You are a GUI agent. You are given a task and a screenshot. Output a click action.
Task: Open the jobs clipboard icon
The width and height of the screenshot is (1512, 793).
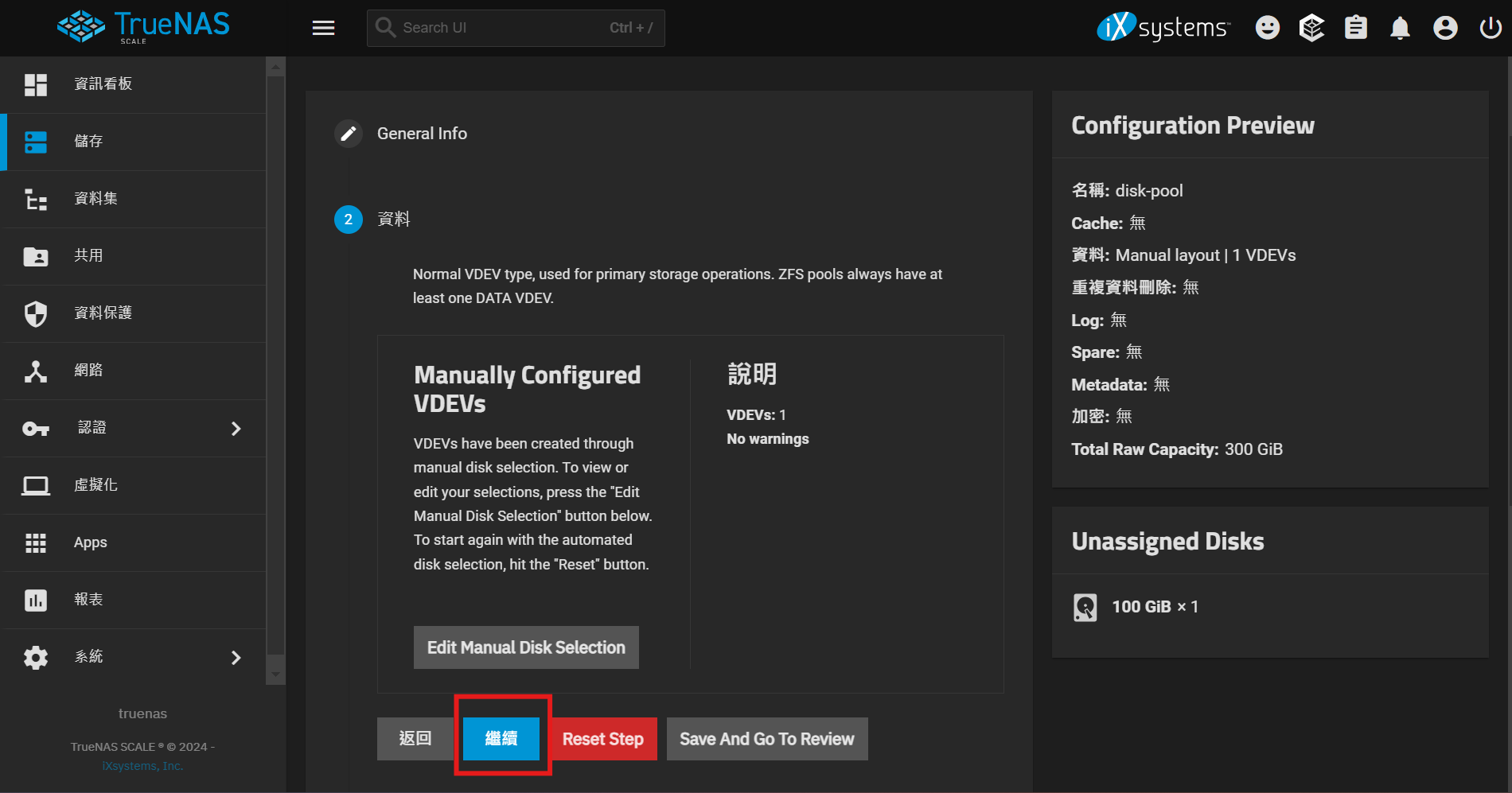(1355, 28)
